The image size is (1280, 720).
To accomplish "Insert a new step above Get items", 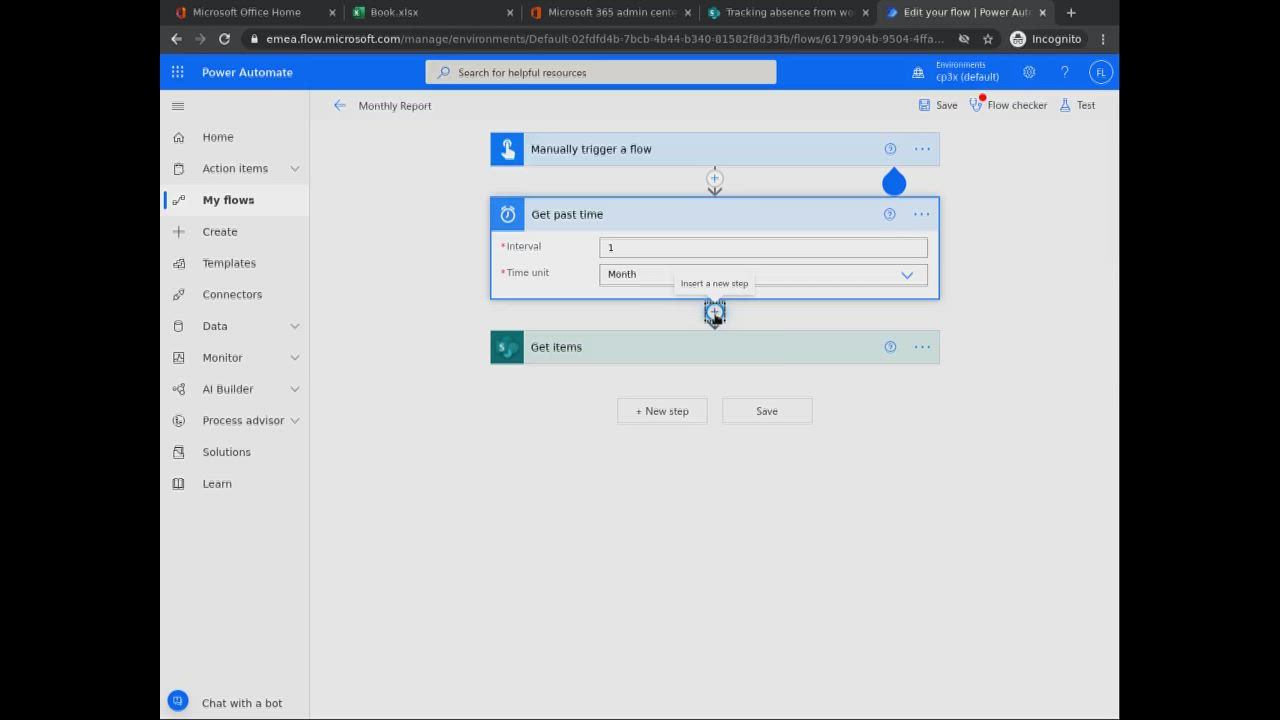I will pyautogui.click(x=714, y=313).
